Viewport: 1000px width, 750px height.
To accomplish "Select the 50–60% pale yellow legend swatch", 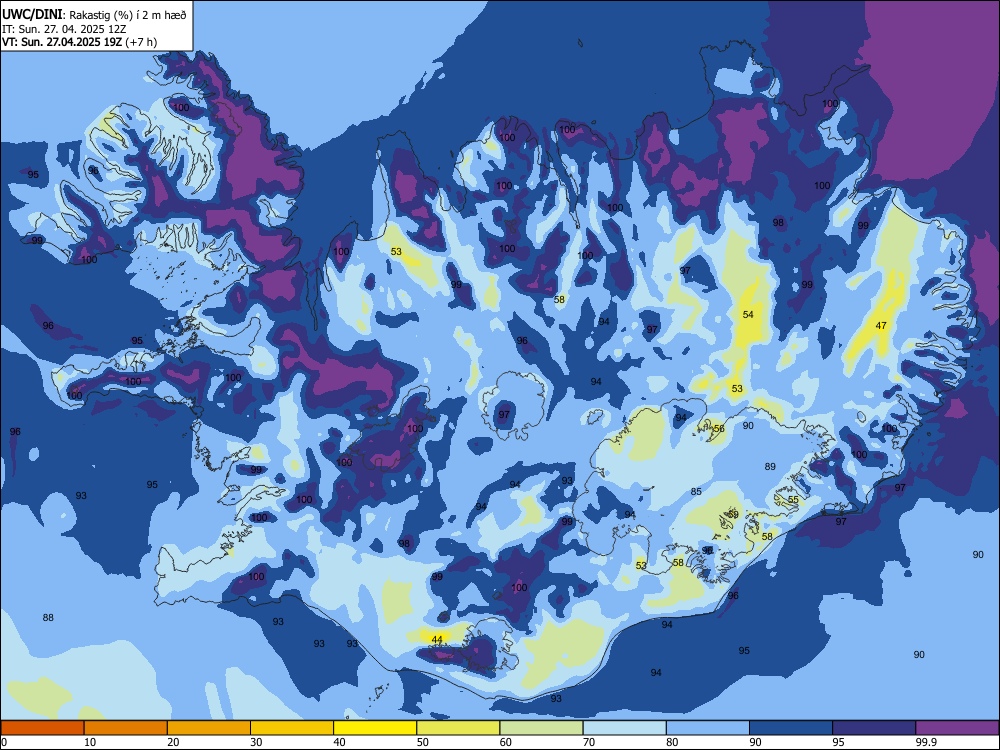I will pos(458,728).
